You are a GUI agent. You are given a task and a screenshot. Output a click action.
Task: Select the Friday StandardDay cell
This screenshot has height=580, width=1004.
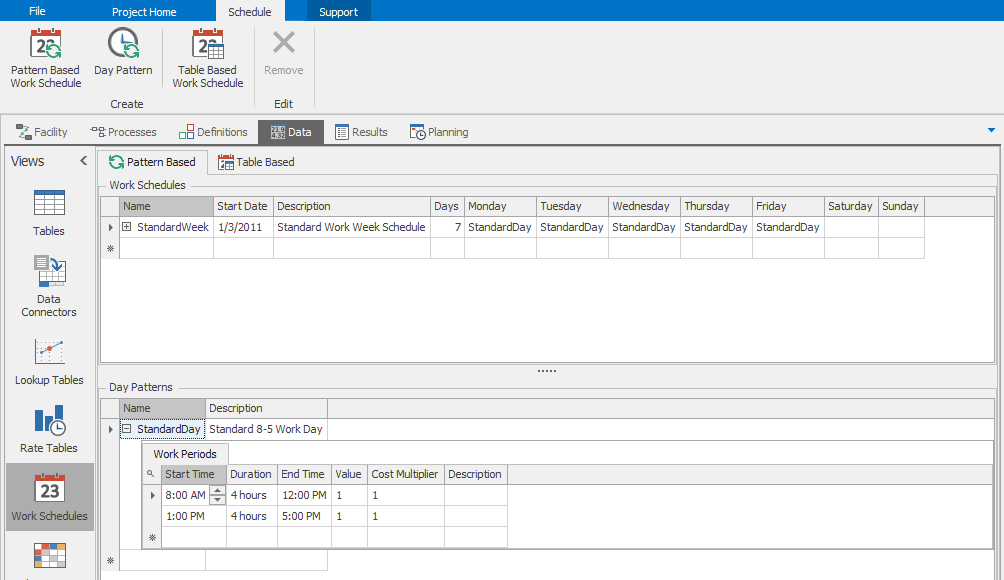click(788, 227)
